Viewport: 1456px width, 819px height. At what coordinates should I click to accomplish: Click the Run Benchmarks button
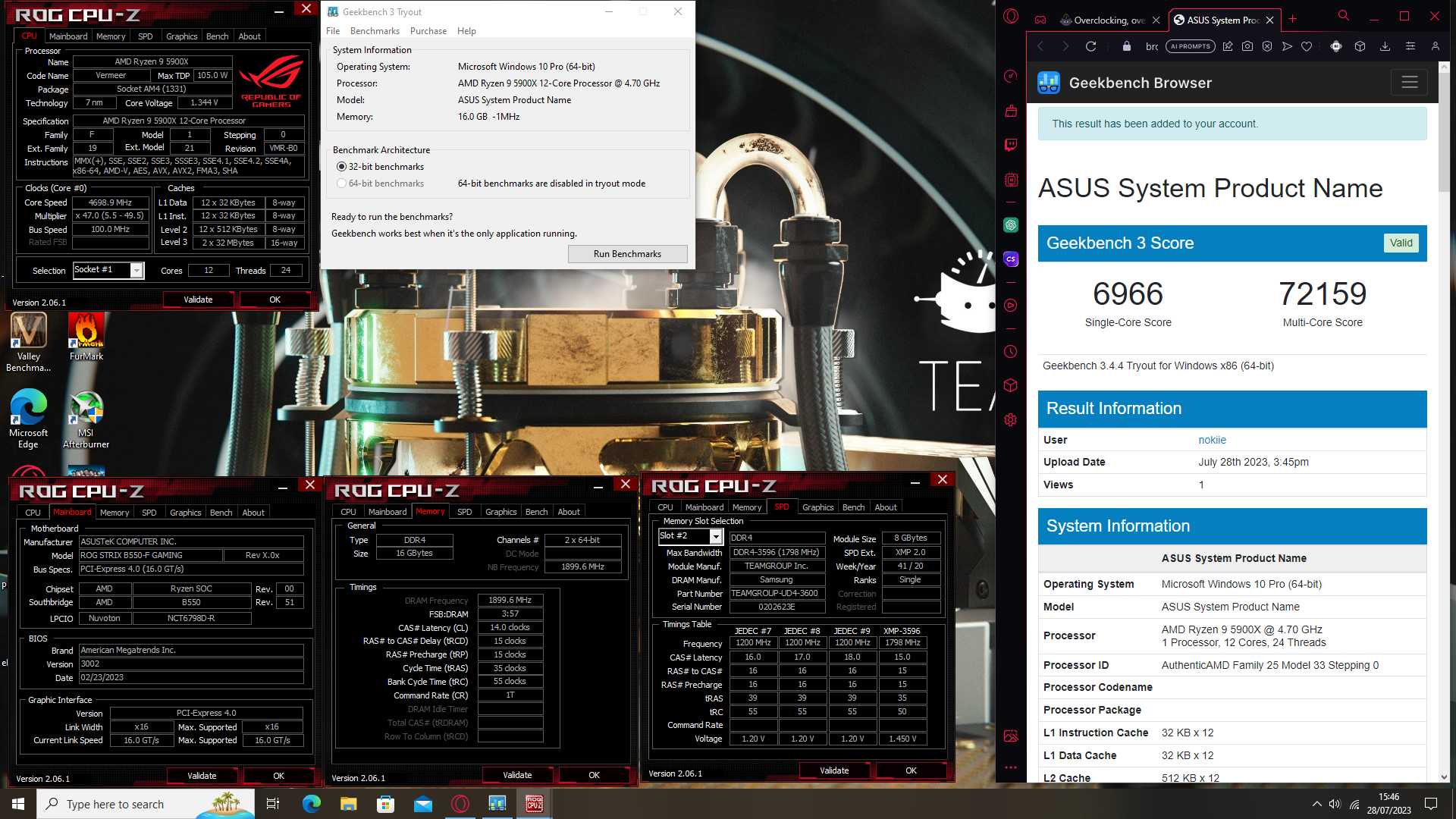627,254
